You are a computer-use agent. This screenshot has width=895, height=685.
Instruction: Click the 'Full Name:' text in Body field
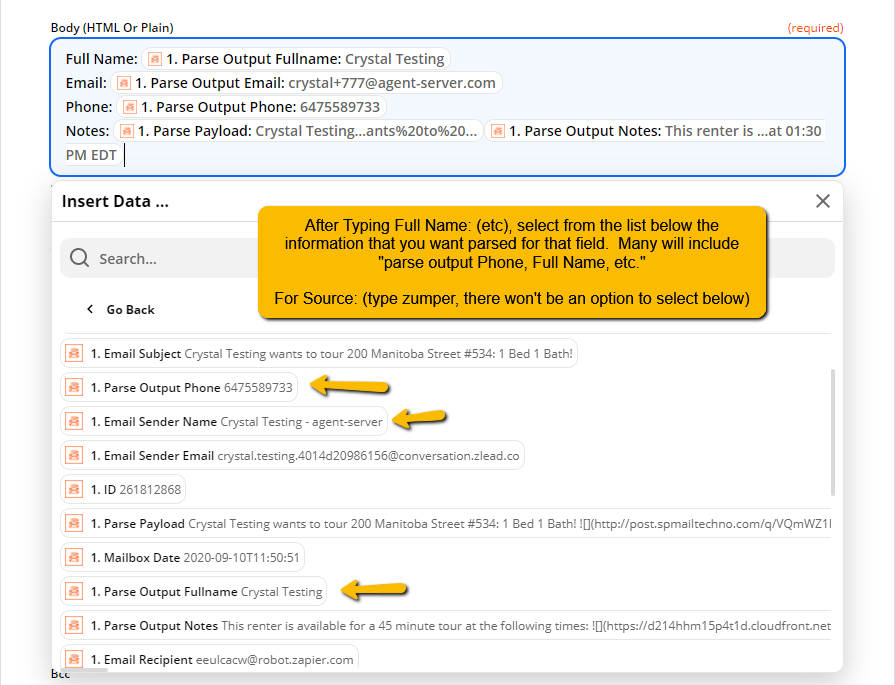(x=102, y=59)
